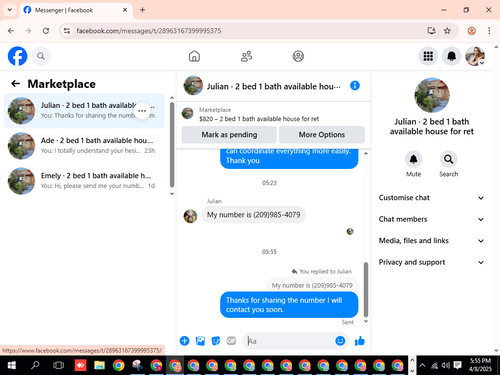500x375 pixels.
Task: Open a new browser tab
Action: click(x=142, y=10)
